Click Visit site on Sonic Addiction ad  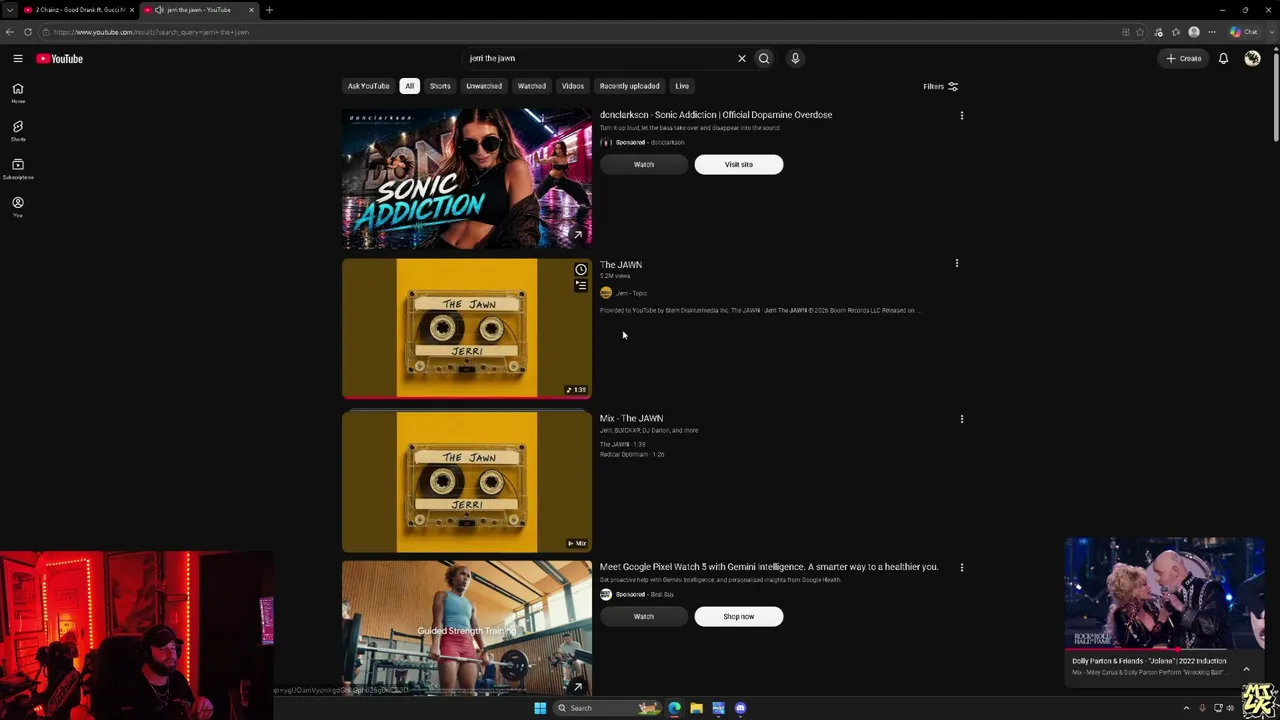739,165
